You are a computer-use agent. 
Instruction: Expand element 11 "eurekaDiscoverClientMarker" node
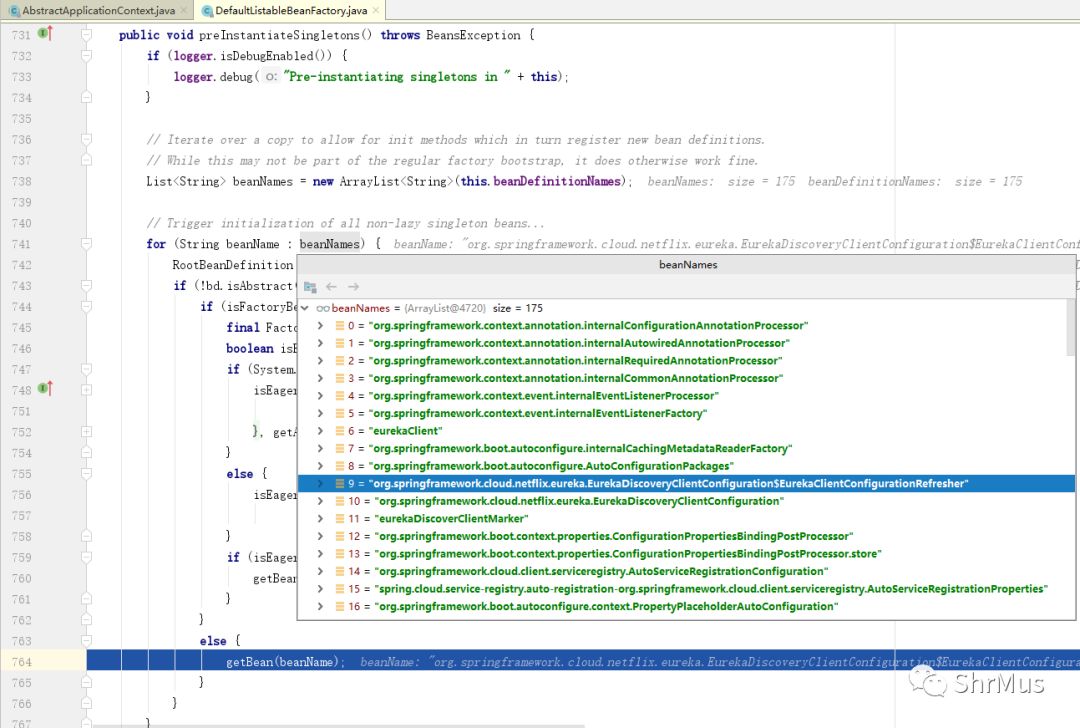320,519
